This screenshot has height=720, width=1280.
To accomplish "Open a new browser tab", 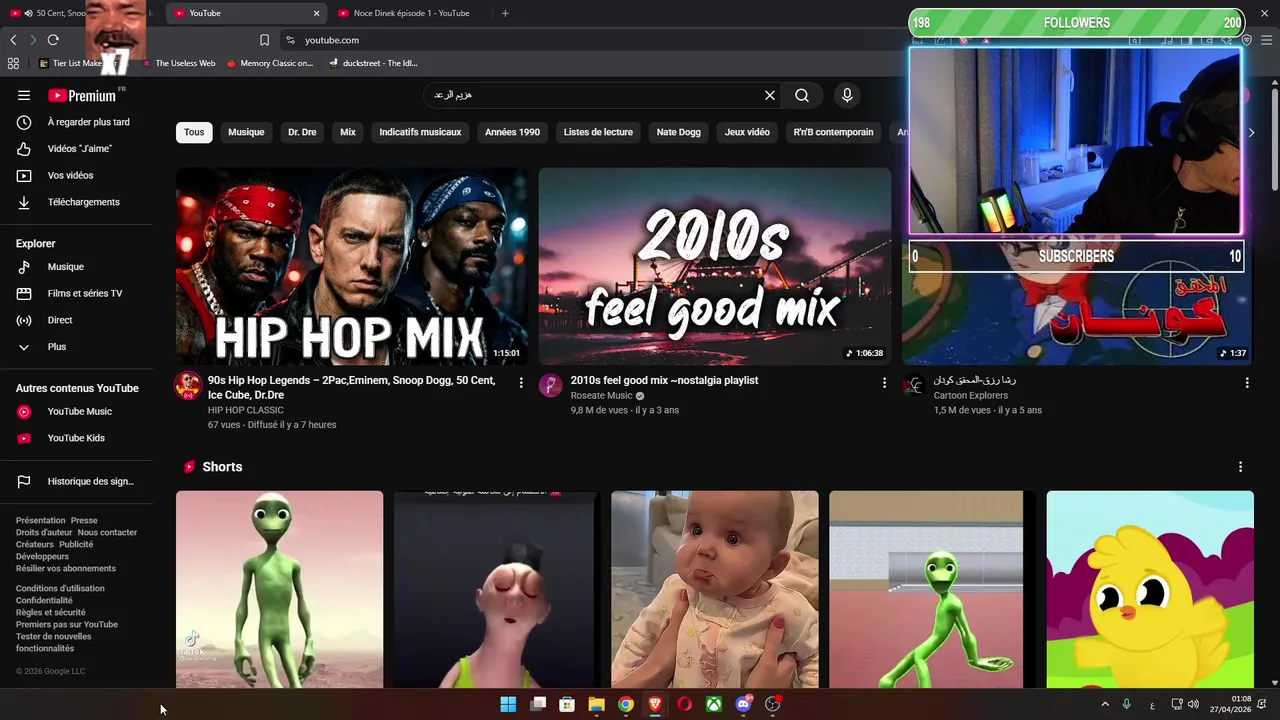I will (x=505, y=13).
